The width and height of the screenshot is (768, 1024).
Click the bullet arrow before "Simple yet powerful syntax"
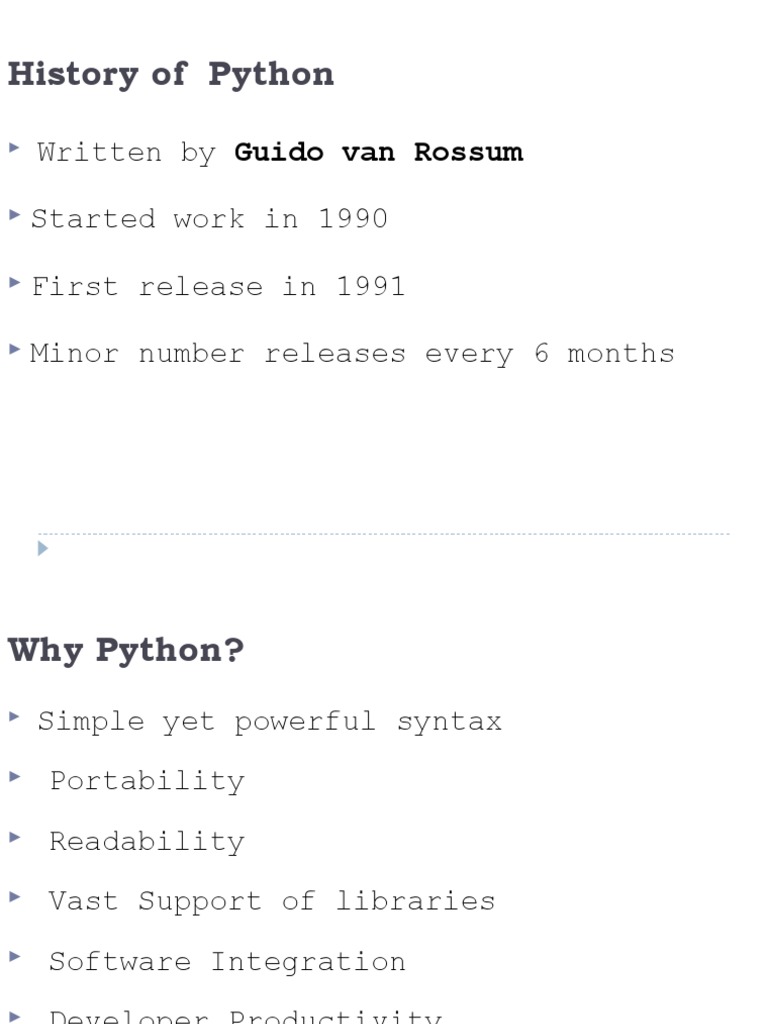[14, 716]
